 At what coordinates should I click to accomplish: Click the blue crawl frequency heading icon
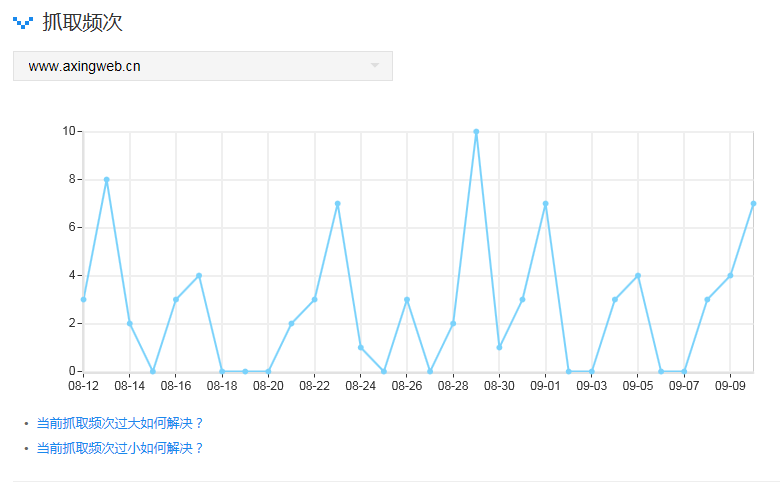[x=23, y=23]
